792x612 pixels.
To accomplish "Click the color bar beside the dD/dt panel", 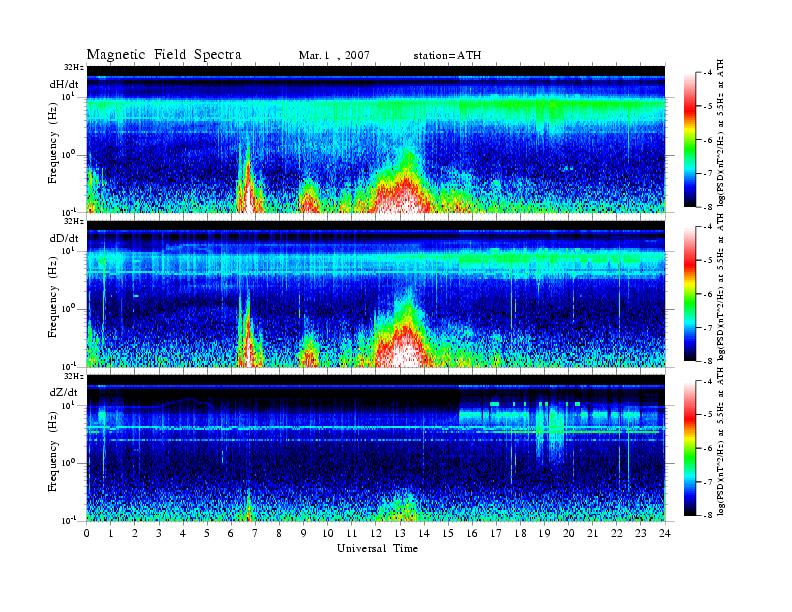I will click(690, 294).
